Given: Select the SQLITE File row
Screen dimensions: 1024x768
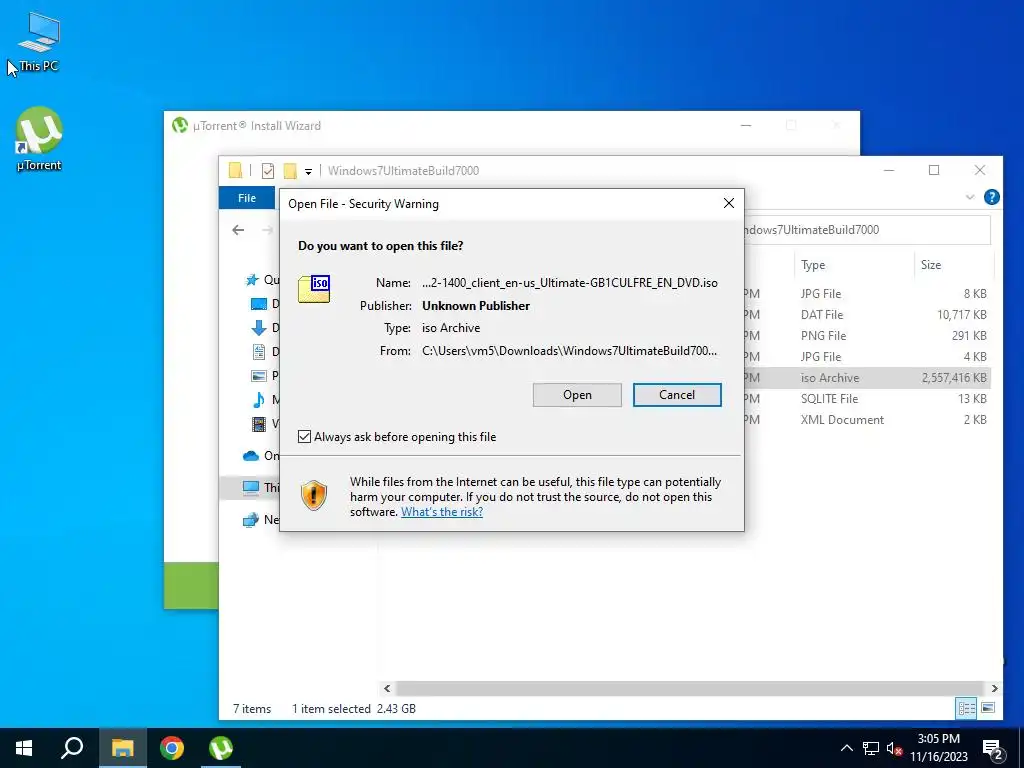Looking at the screenshot, I should (867, 398).
